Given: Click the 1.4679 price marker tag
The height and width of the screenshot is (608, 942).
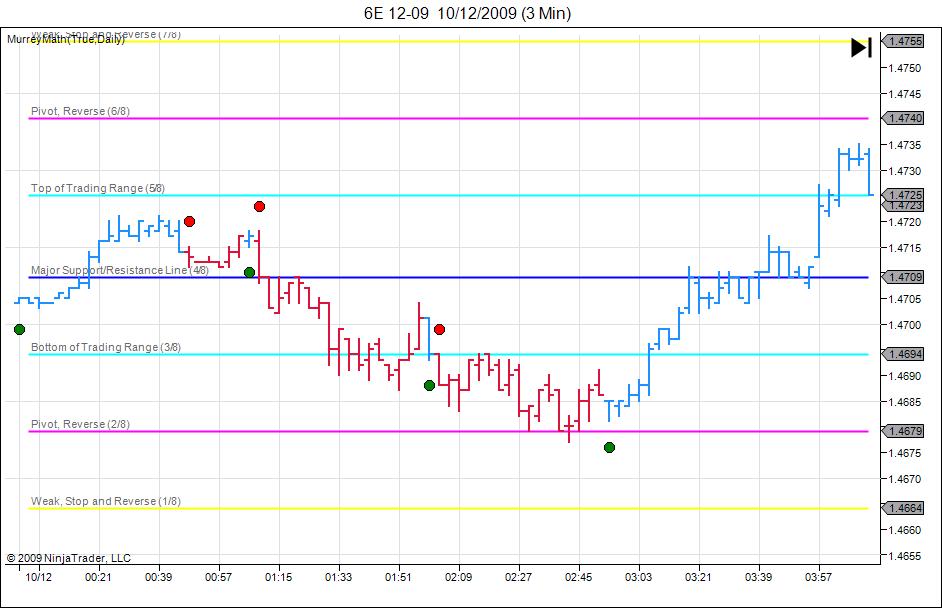Looking at the screenshot, I should [903, 431].
